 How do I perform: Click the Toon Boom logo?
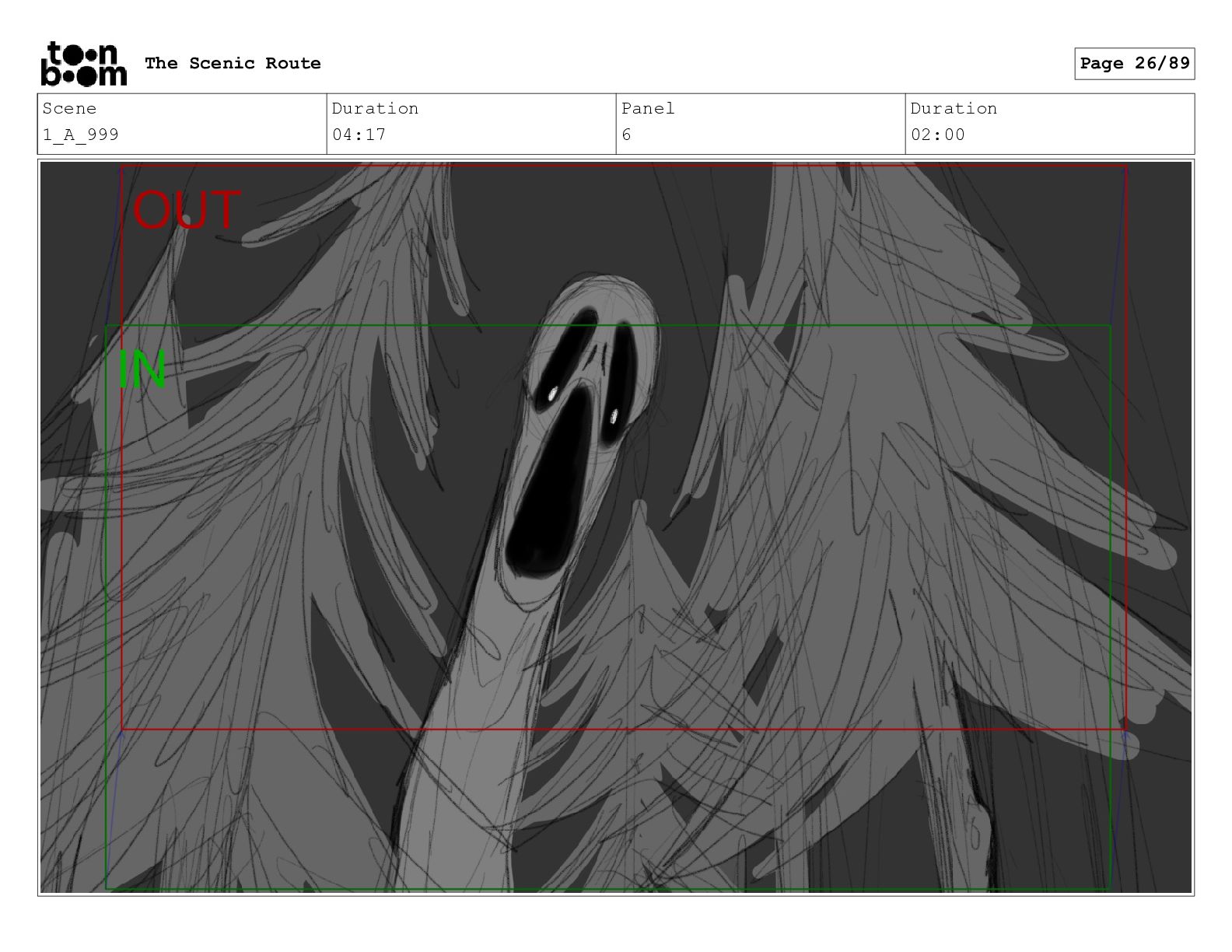point(83,64)
